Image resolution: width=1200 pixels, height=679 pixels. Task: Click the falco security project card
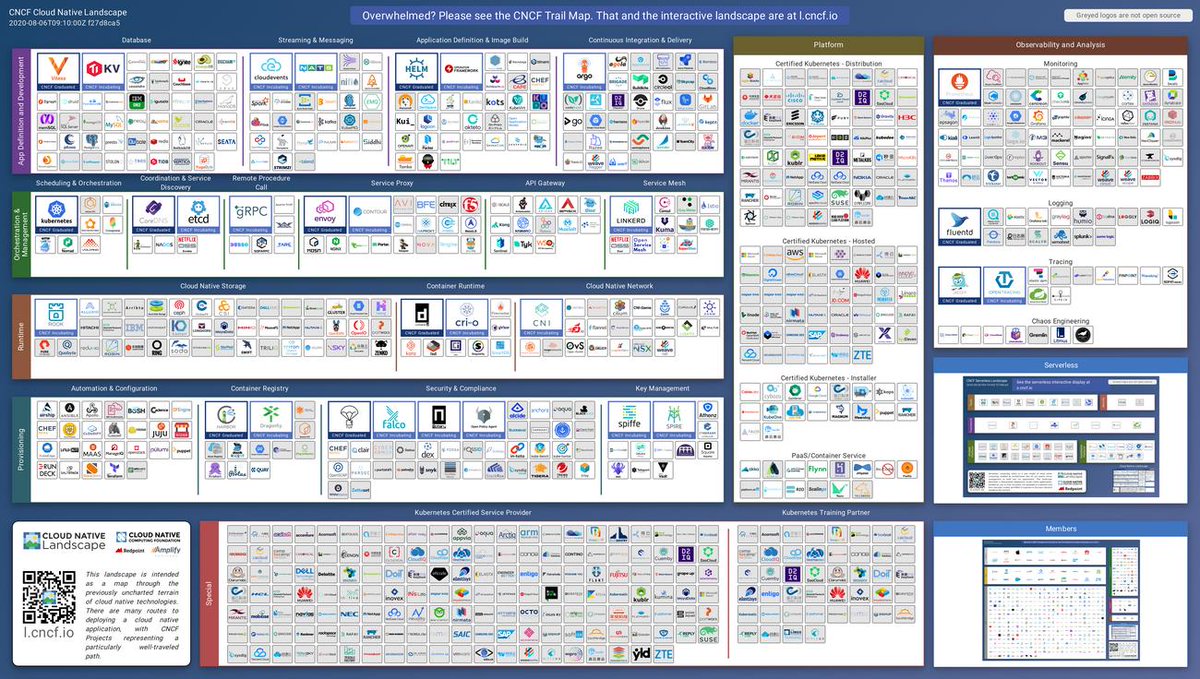click(x=394, y=421)
